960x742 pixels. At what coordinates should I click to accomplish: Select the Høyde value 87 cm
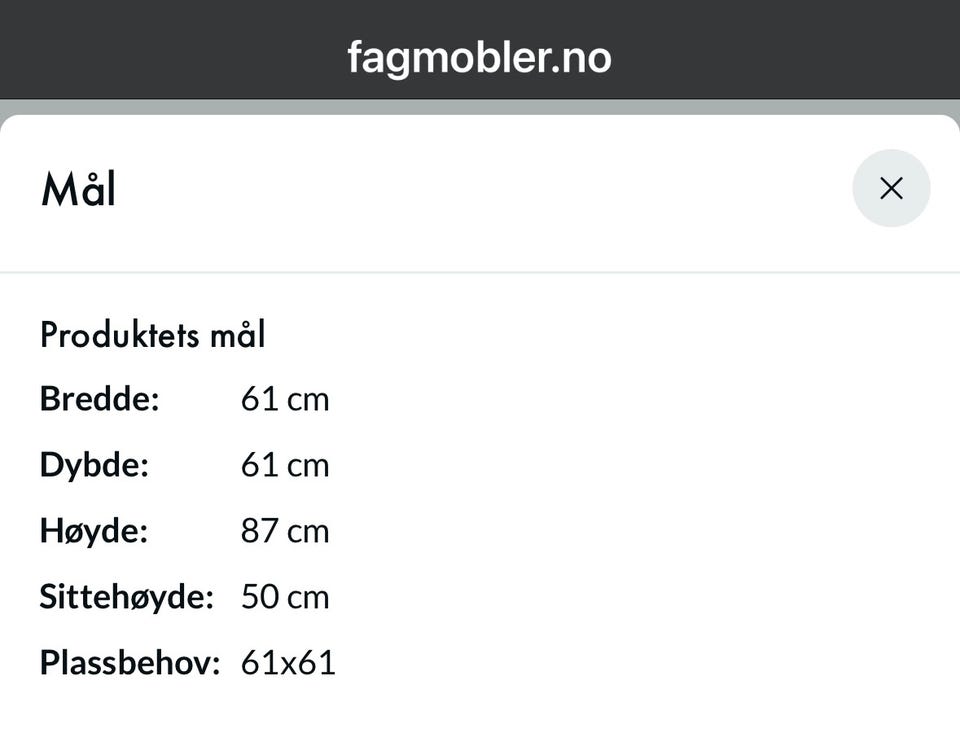(285, 531)
